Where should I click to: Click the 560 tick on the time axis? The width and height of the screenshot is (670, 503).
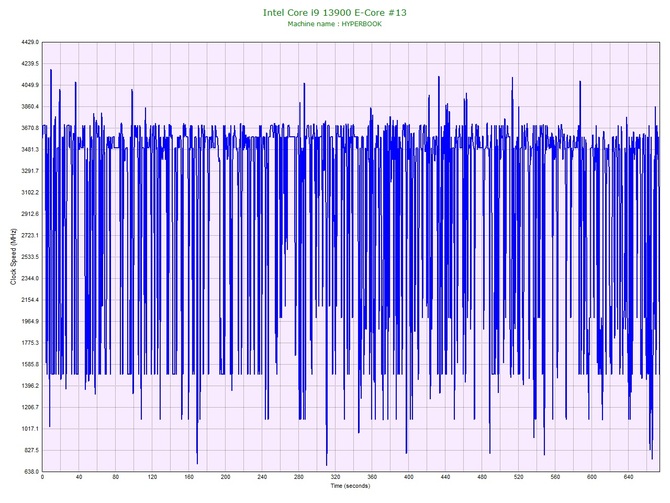[x=555, y=477]
